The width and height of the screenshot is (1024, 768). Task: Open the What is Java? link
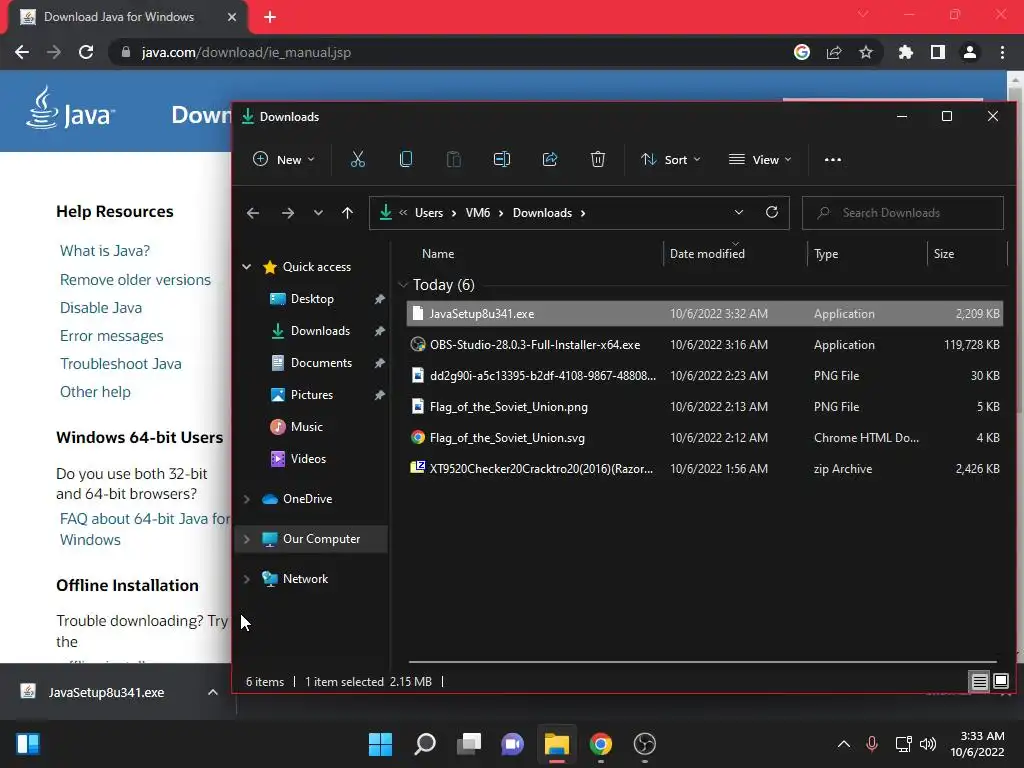point(104,251)
